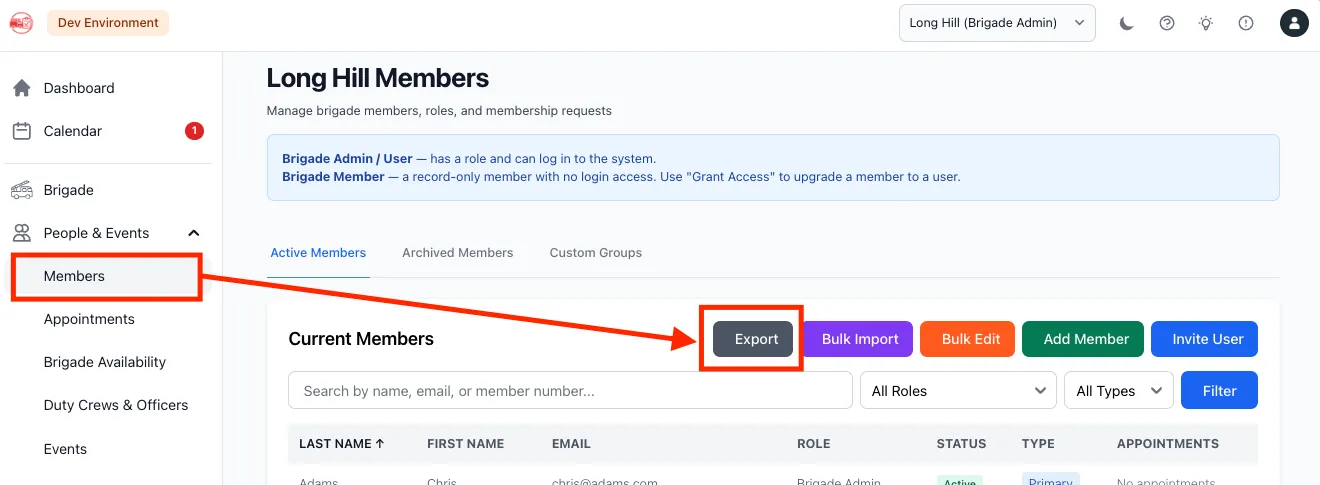
Task: Click the lightbulb tips icon
Action: (x=1206, y=23)
